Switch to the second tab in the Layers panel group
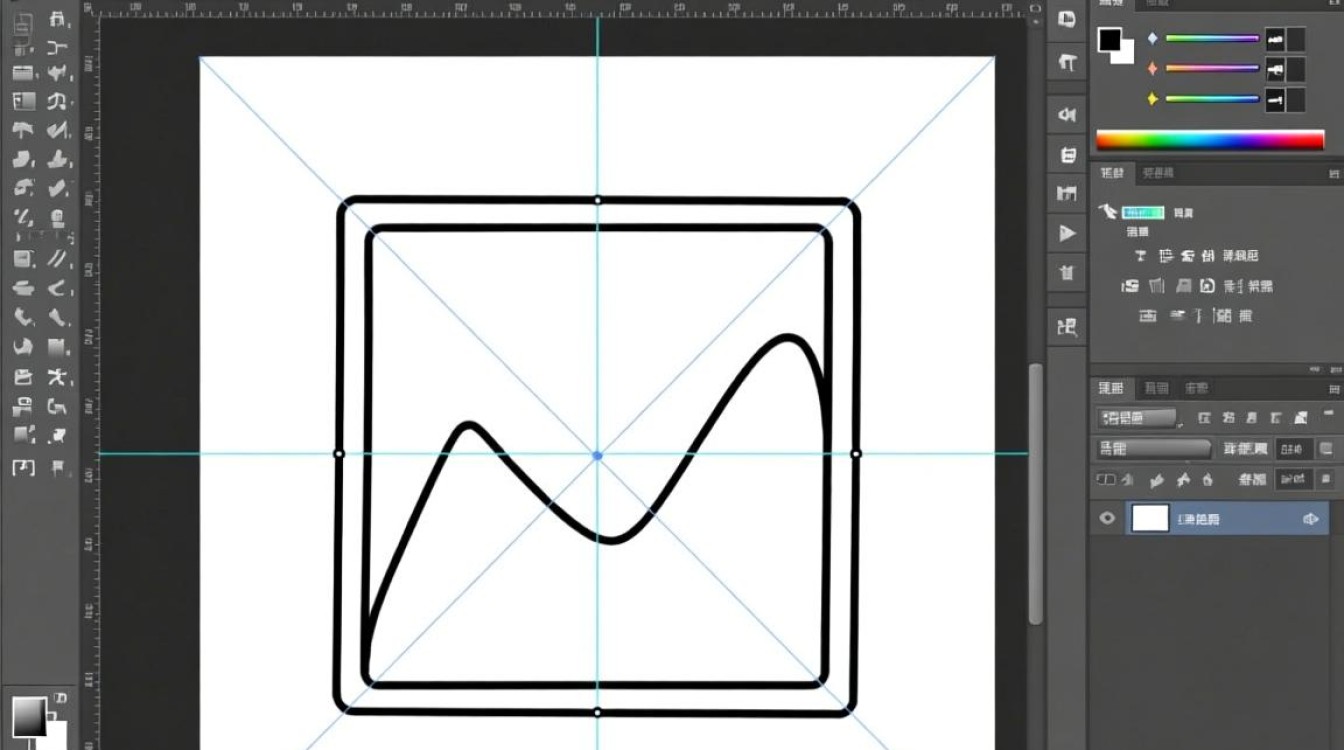This screenshot has width=1344, height=750. pyautogui.click(x=1156, y=388)
